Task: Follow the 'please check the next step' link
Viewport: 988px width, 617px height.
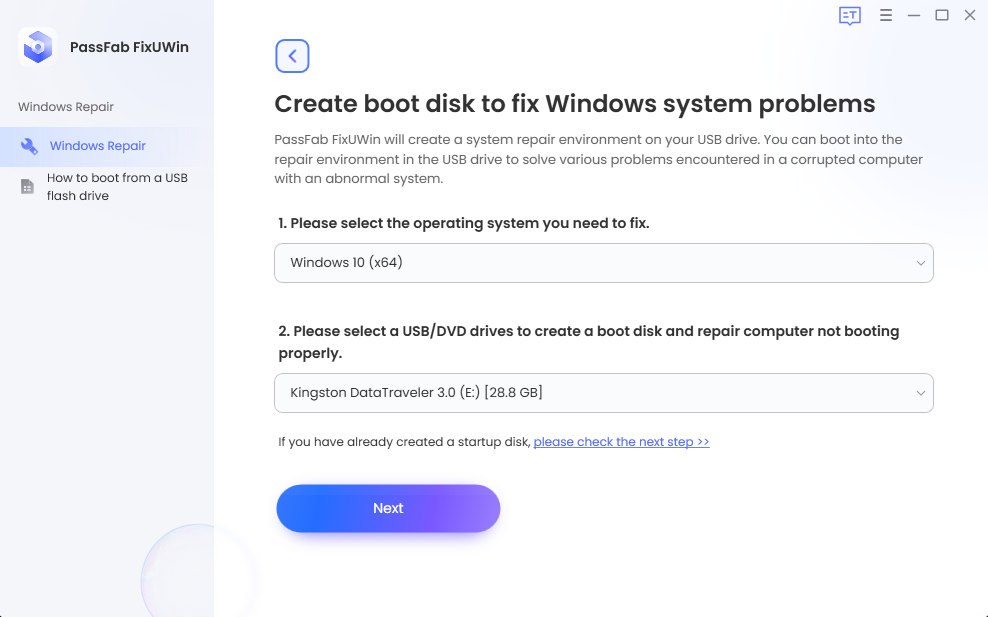Action: (x=621, y=442)
